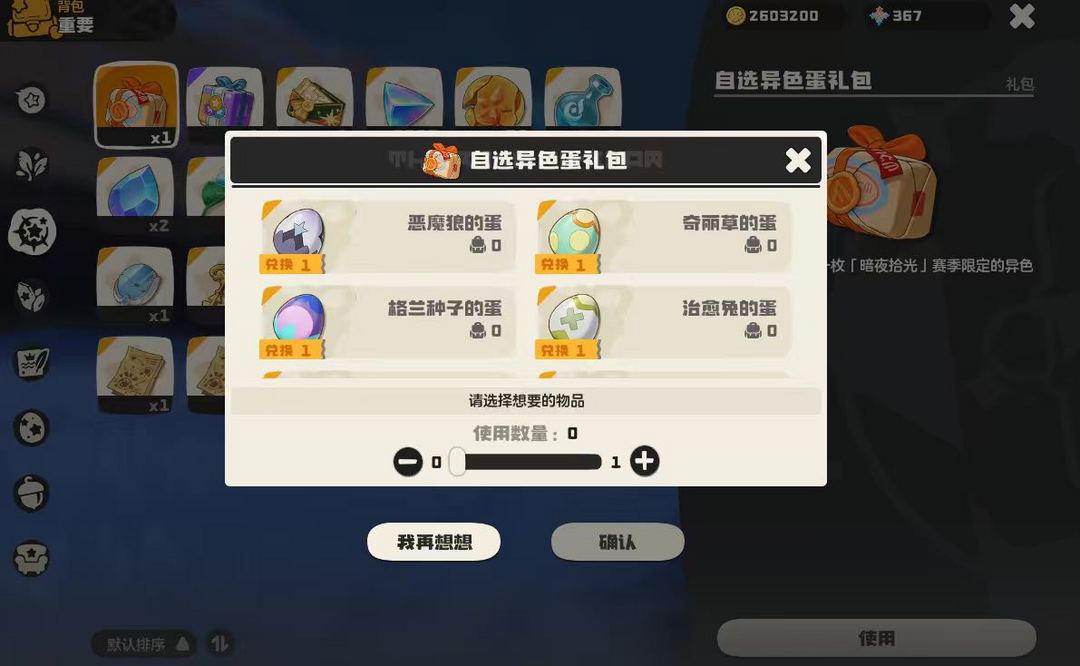Select the 恶魔狼的蛋 egg option

(x=387, y=236)
